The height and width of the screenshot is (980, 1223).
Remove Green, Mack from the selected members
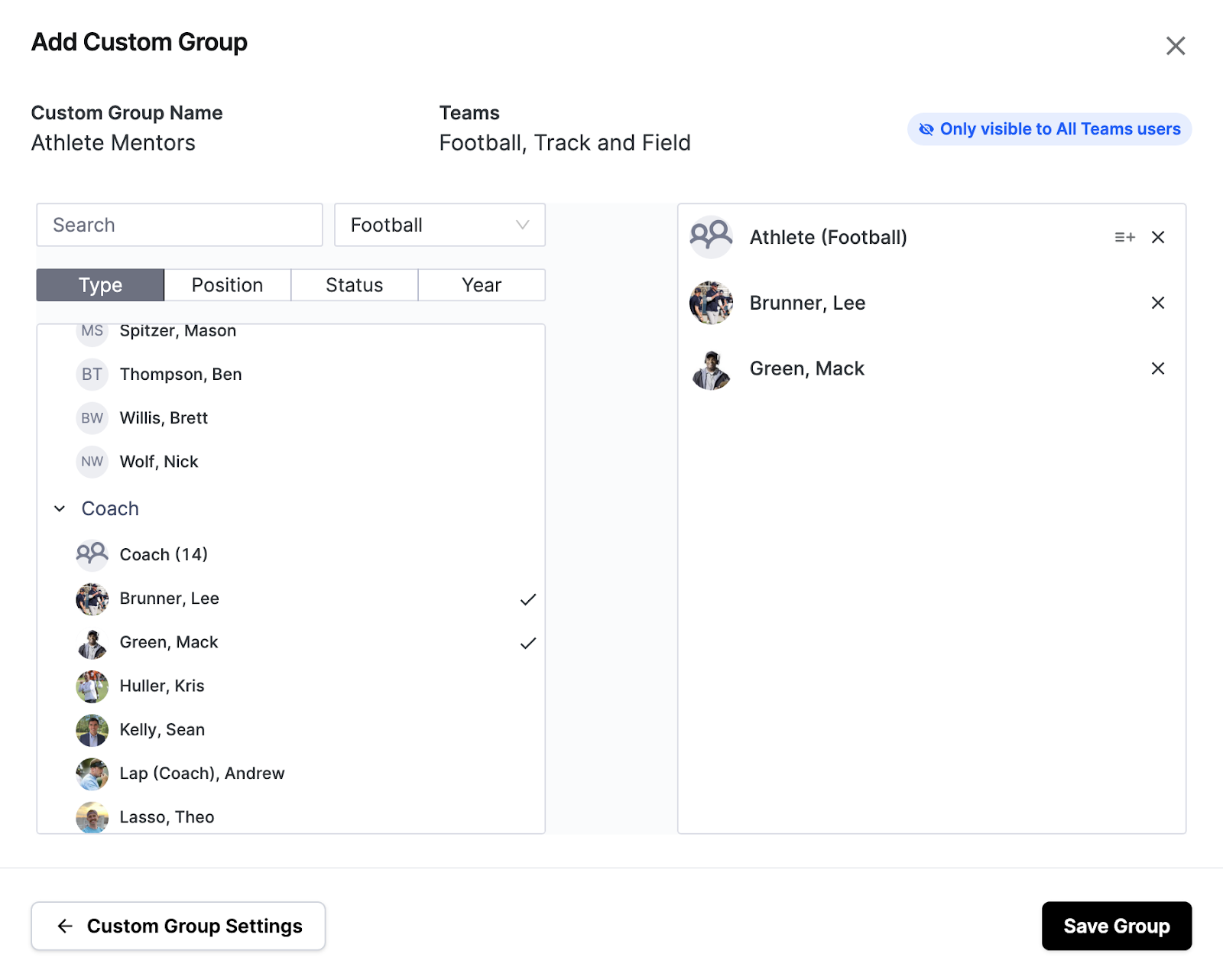point(1158,368)
